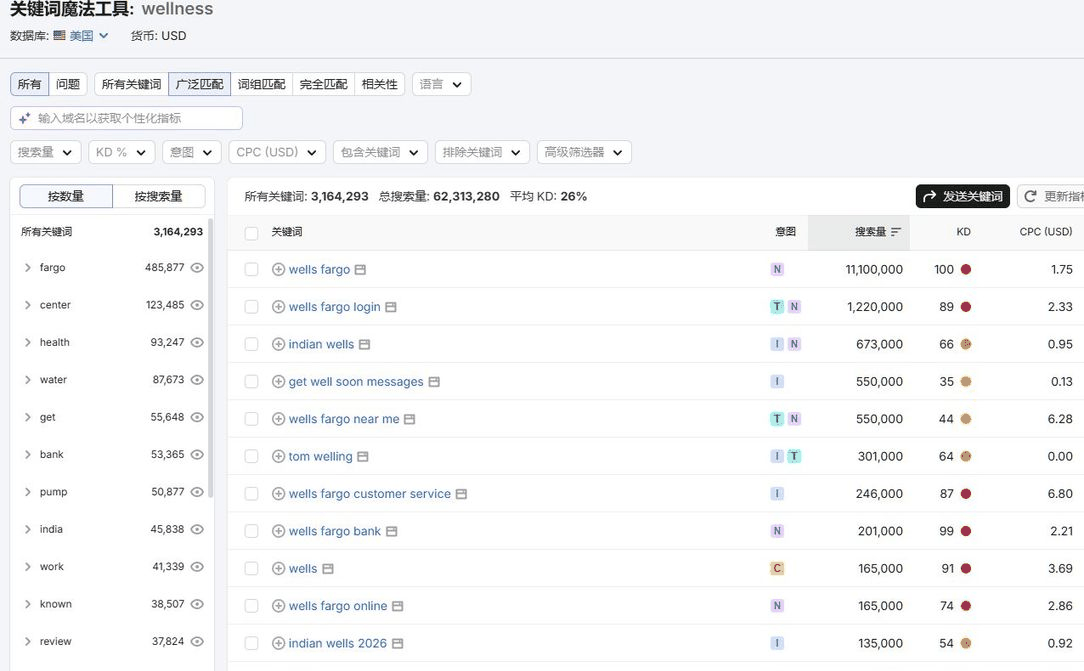Image resolution: width=1084 pixels, height=671 pixels.
Task: Add wells fargo bank keyword
Action: click(x=279, y=531)
